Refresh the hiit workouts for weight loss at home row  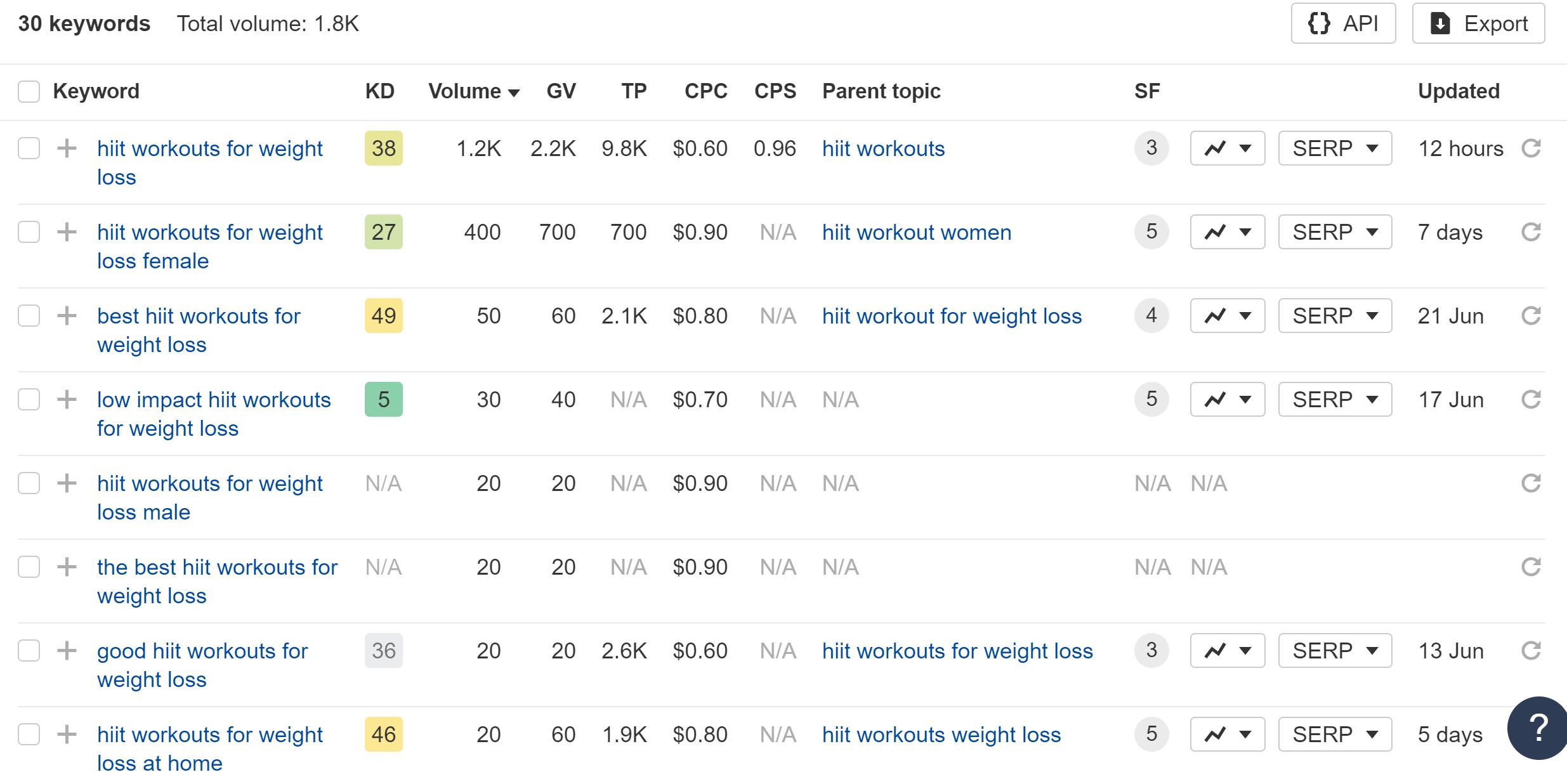[x=1533, y=734]
